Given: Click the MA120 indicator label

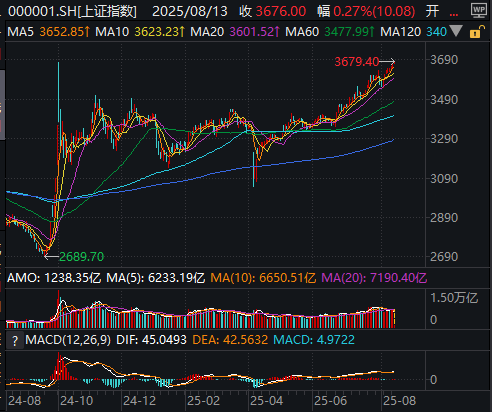Looking at the screenshot, I should click(401, 32).
